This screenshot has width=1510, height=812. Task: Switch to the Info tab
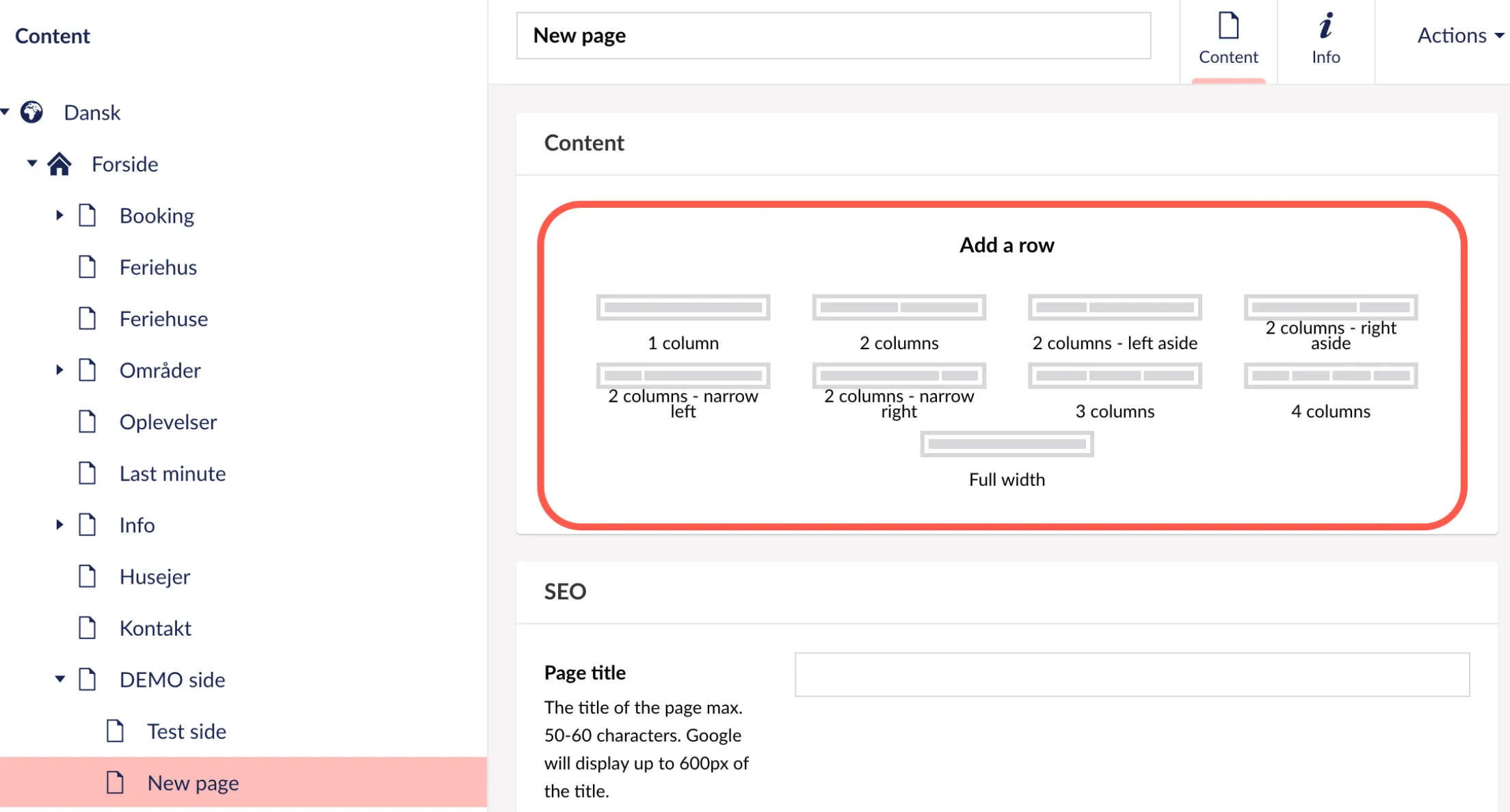click(x=1325, y=41)
